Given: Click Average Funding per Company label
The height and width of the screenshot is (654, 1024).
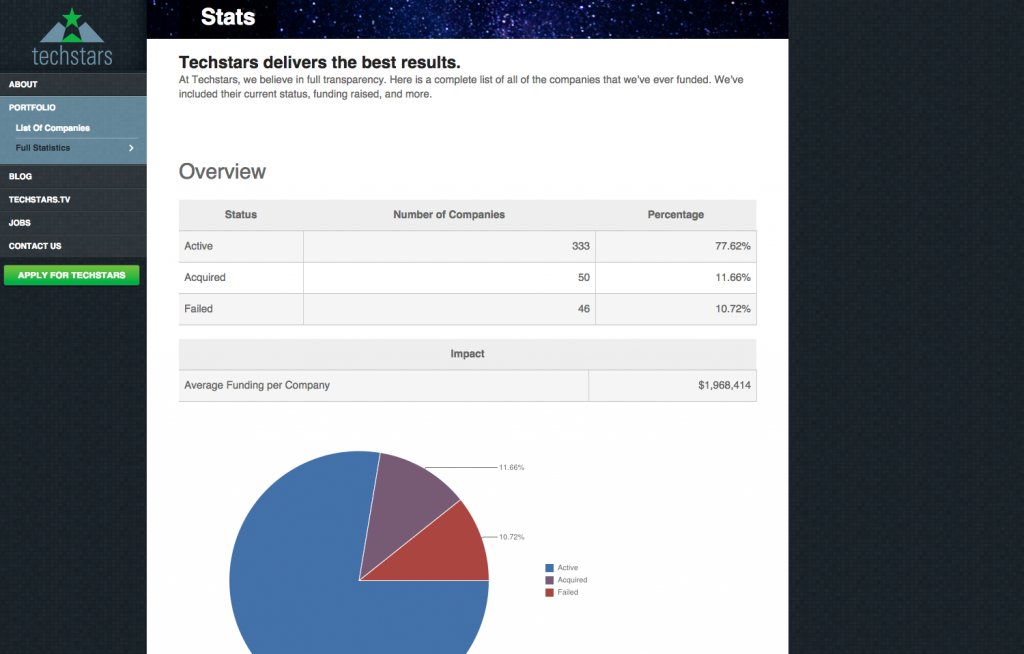Looking at the screenshot, I should [257, 385].
